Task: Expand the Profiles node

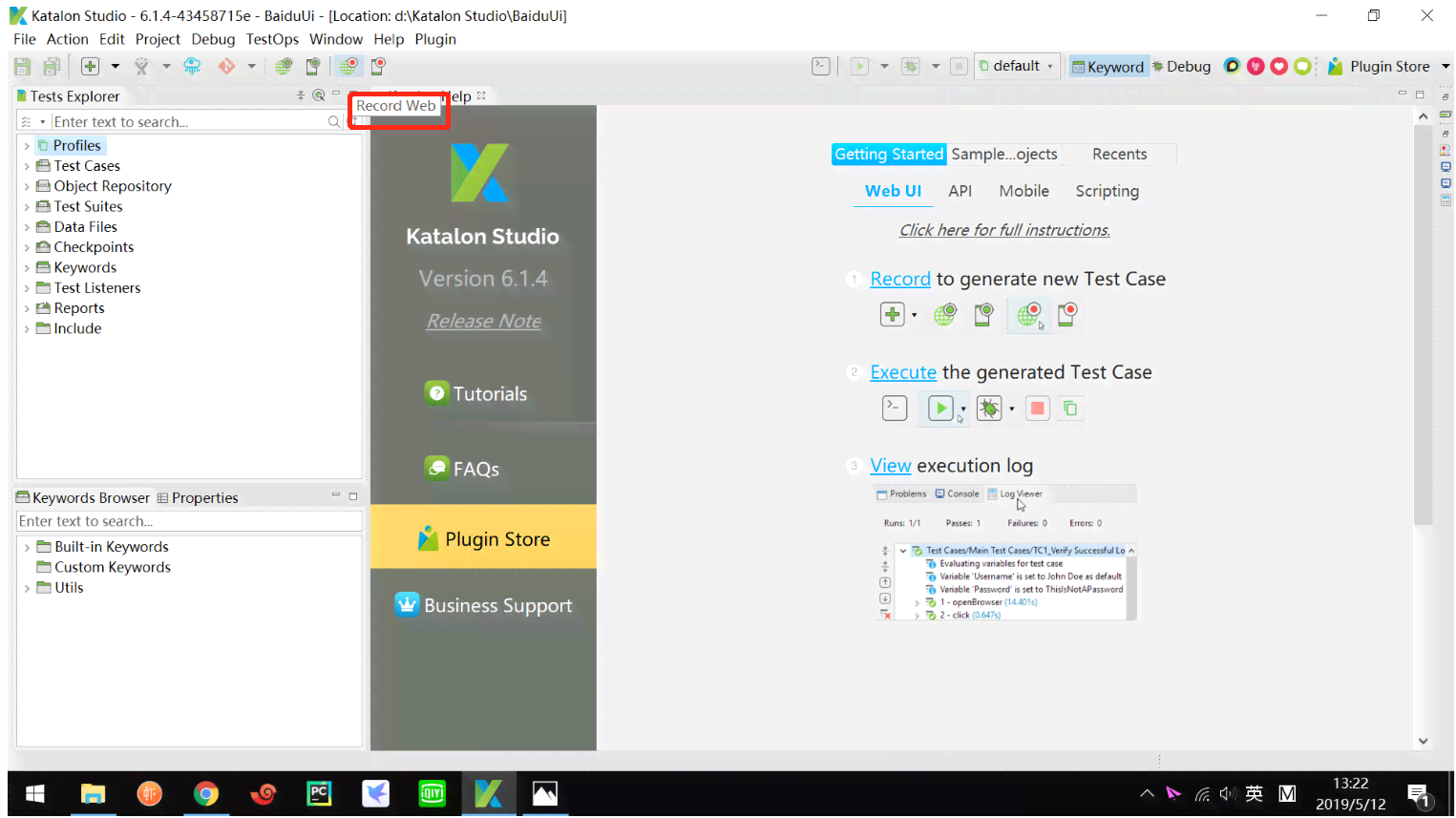Action: tap(27, 146)
